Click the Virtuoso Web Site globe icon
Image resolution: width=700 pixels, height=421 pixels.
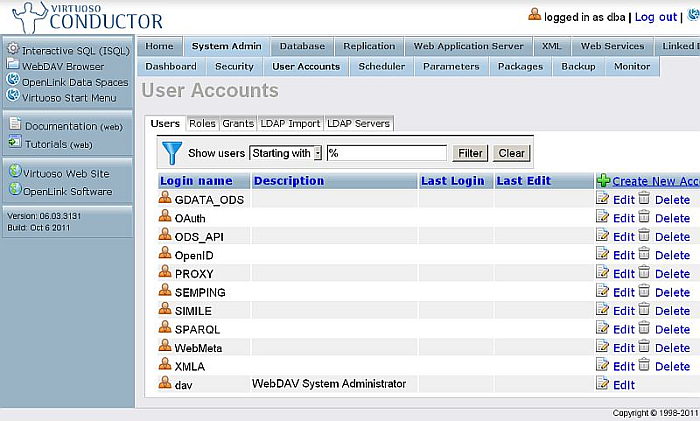point(15,171)
